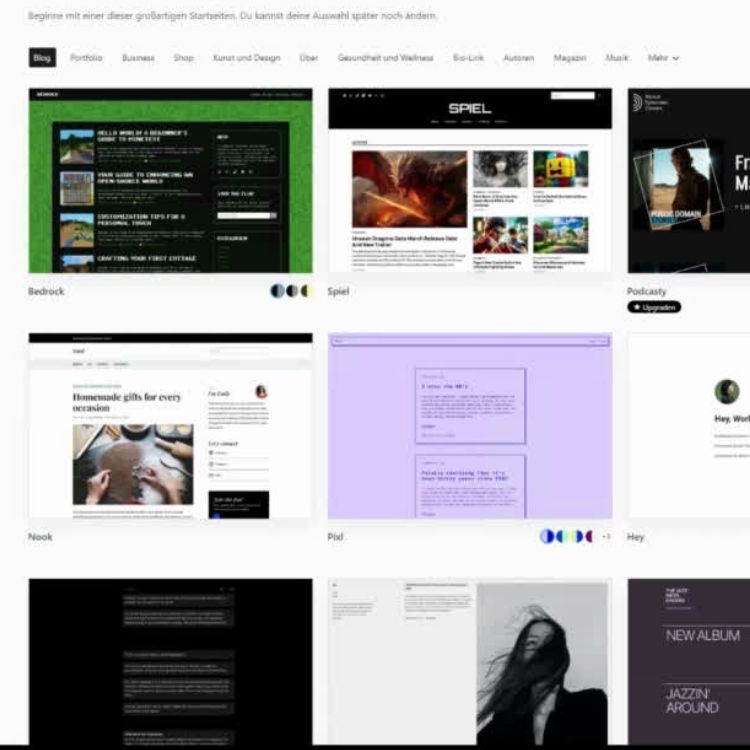Select the Blog category tab
Screen dimensions: 750x750
42,58
